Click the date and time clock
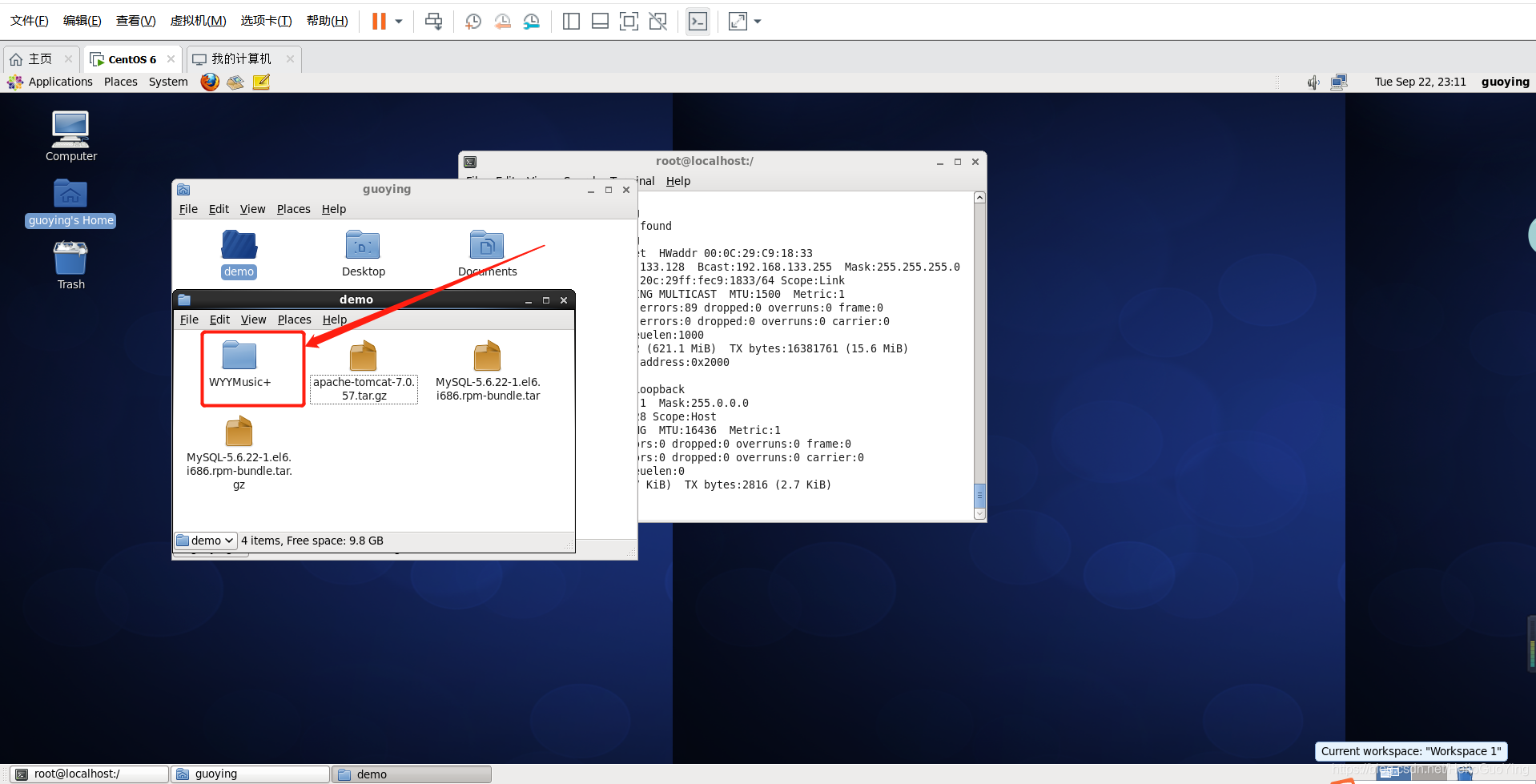This screenshot has height=784, width=1536. pos(1420,82)
